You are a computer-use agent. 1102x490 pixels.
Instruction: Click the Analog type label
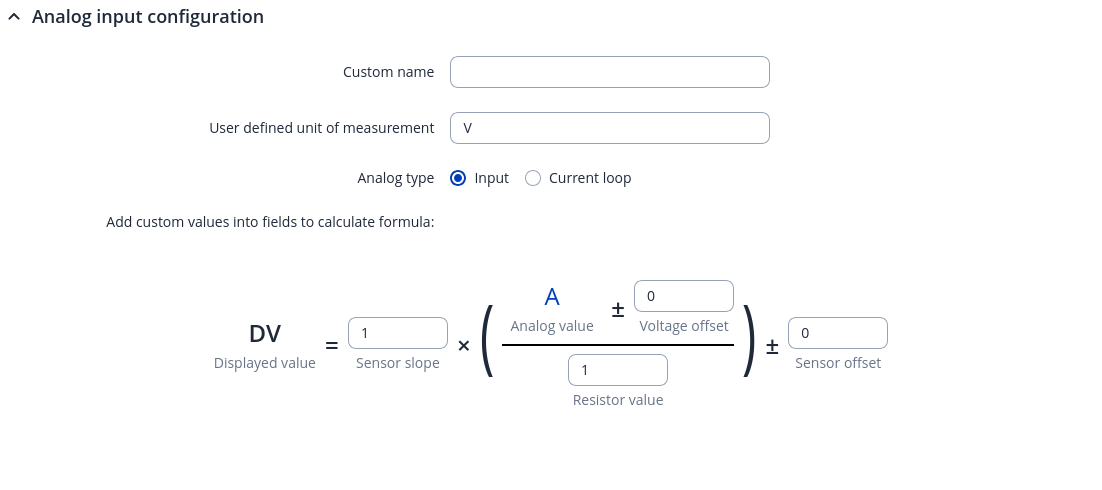point(395,178)
